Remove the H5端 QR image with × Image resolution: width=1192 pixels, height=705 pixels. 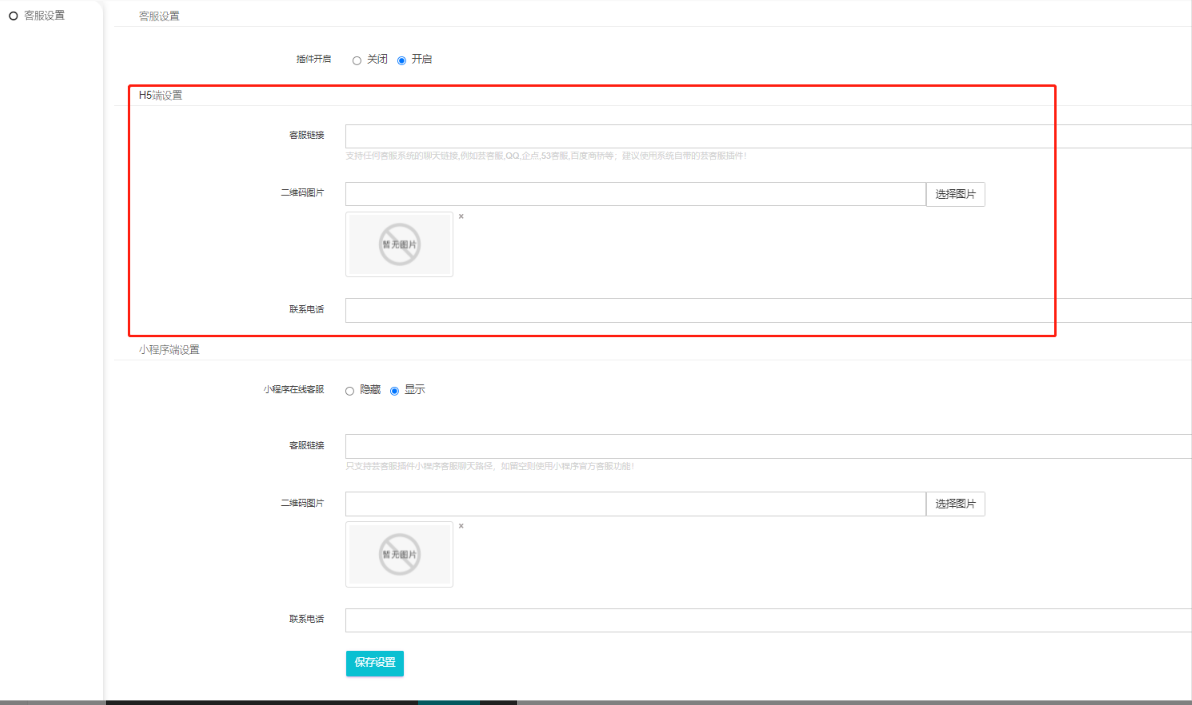tap(461, 216)
